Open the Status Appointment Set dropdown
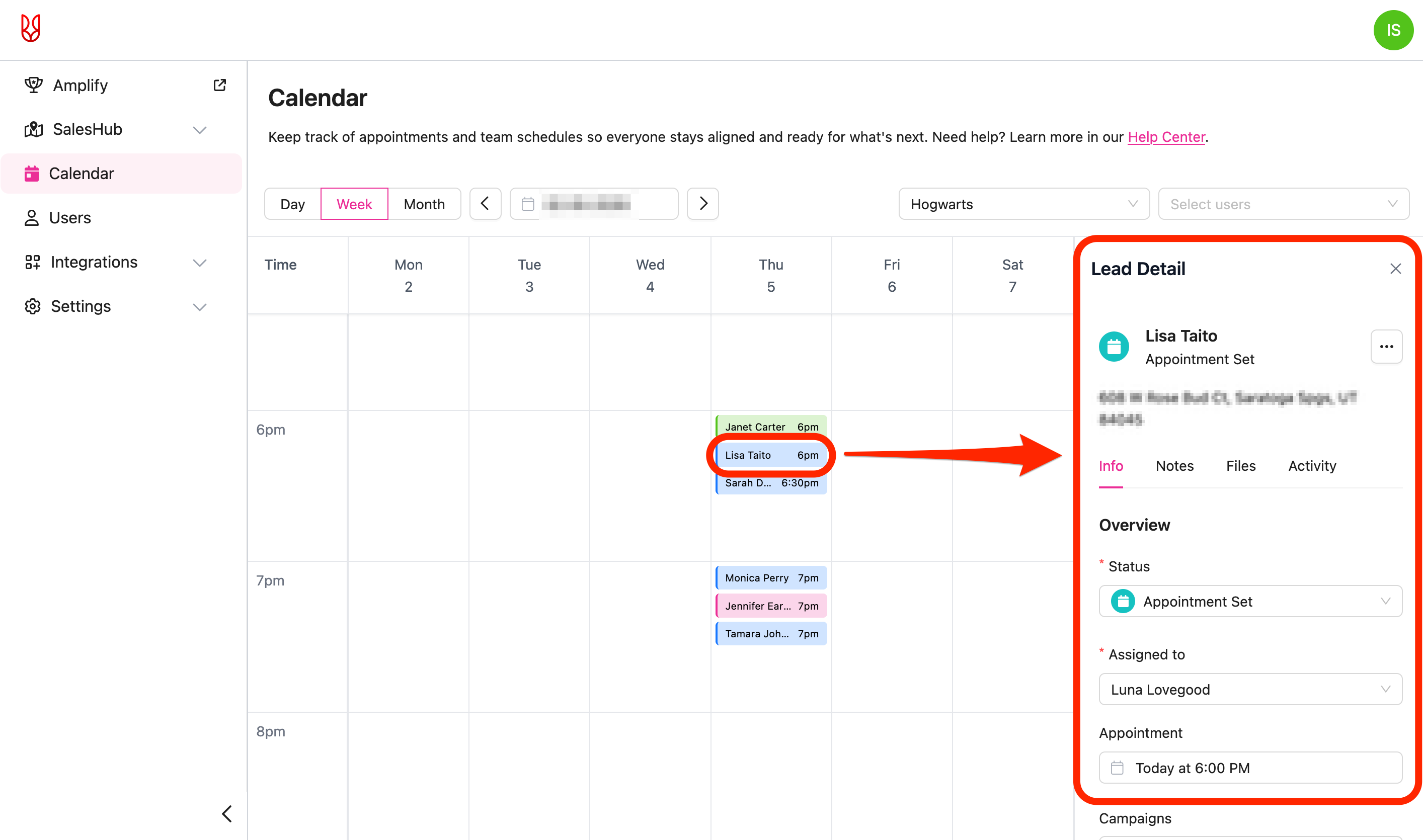 coord(1250,601)
